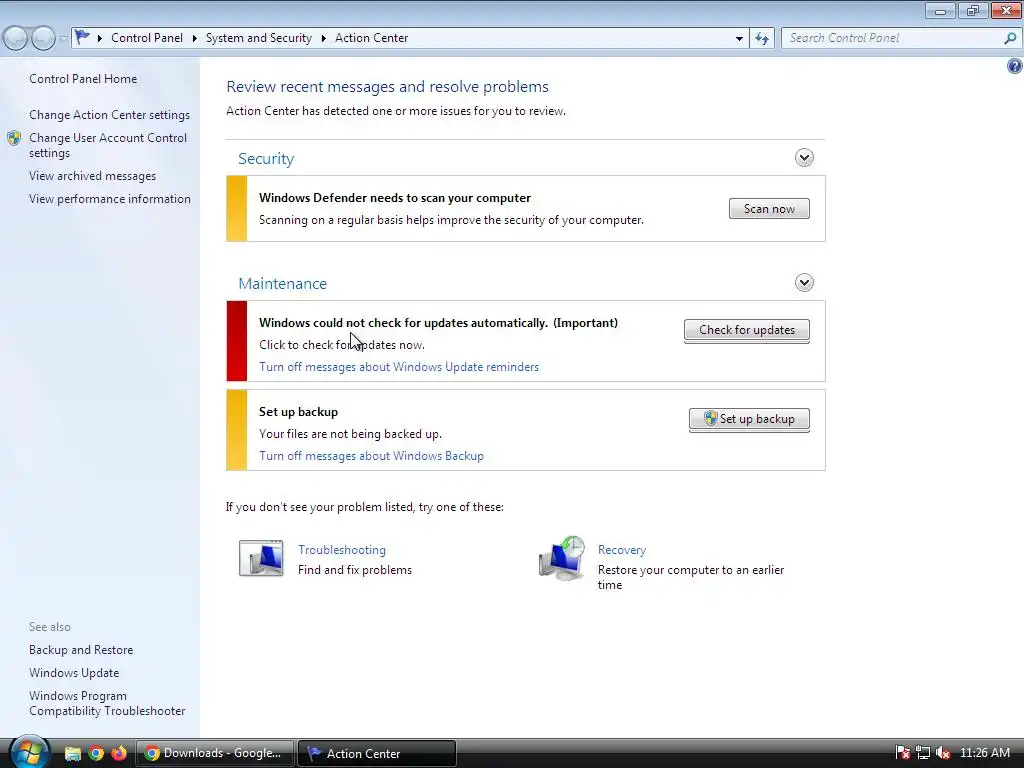Screen dimensions: 1024x768
Task: Click the Security section heading
Action: coord(266,159)
